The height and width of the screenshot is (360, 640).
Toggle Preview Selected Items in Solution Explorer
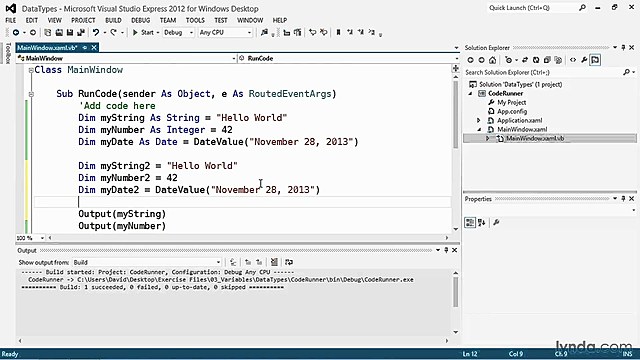click(596, 60)
